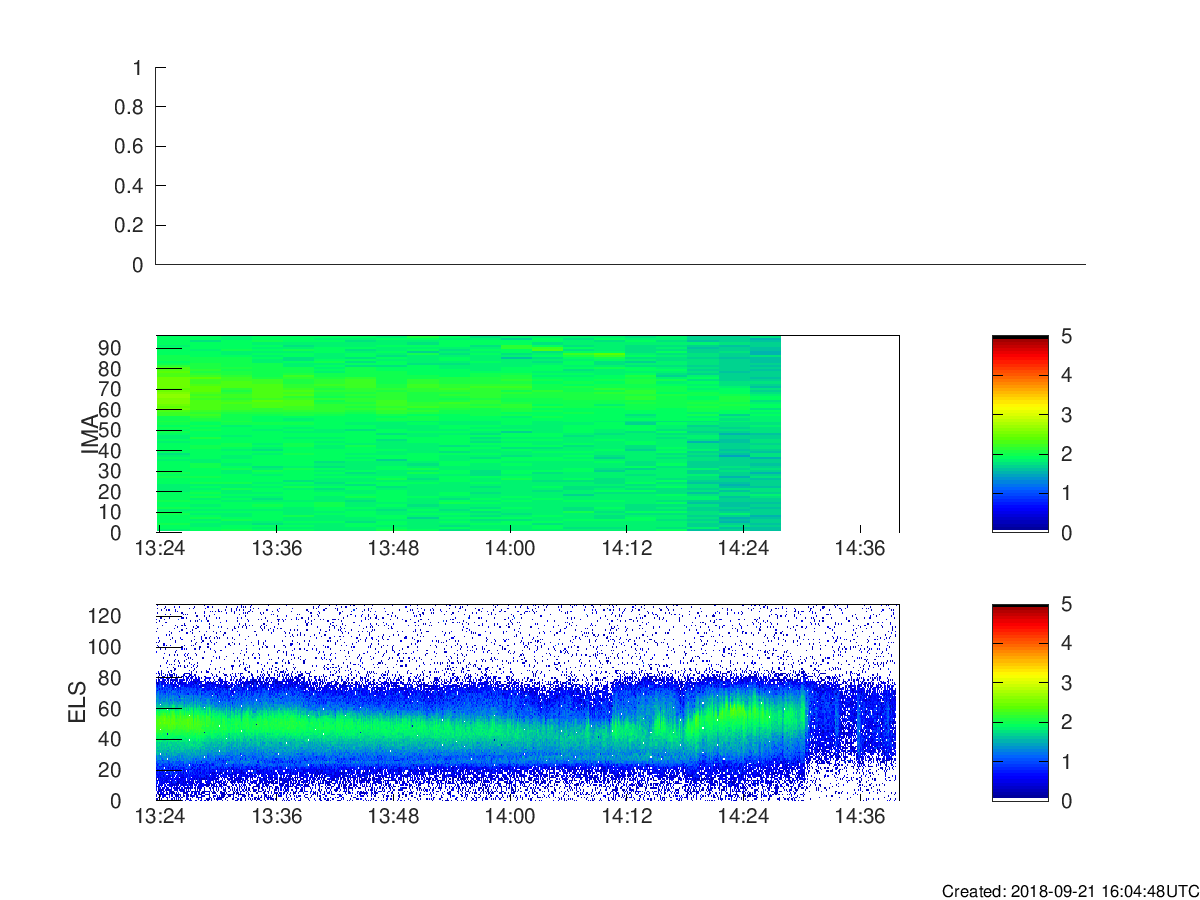
Task: Click the IMA y-axis title
Action: click(x=89, y=434)
